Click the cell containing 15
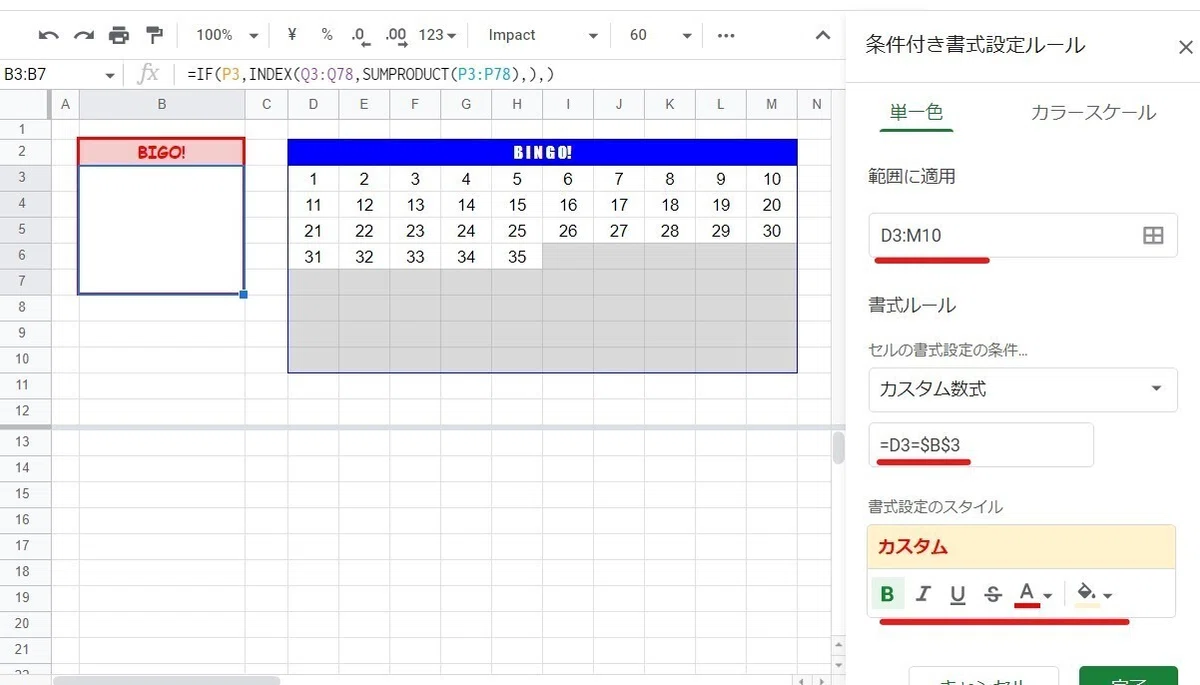Image resolution: width=1200 pixels, height=685 pixels. tap(517, 205)
